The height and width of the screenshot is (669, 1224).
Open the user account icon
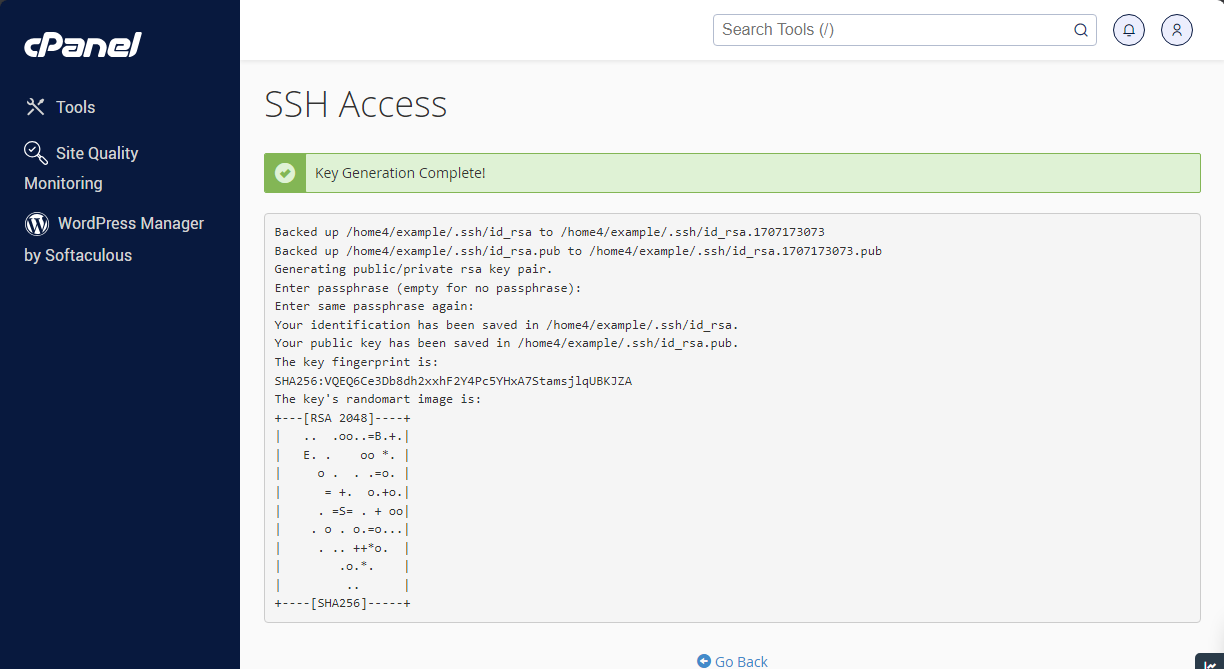pyautogui.click(x=1176, y=30)
